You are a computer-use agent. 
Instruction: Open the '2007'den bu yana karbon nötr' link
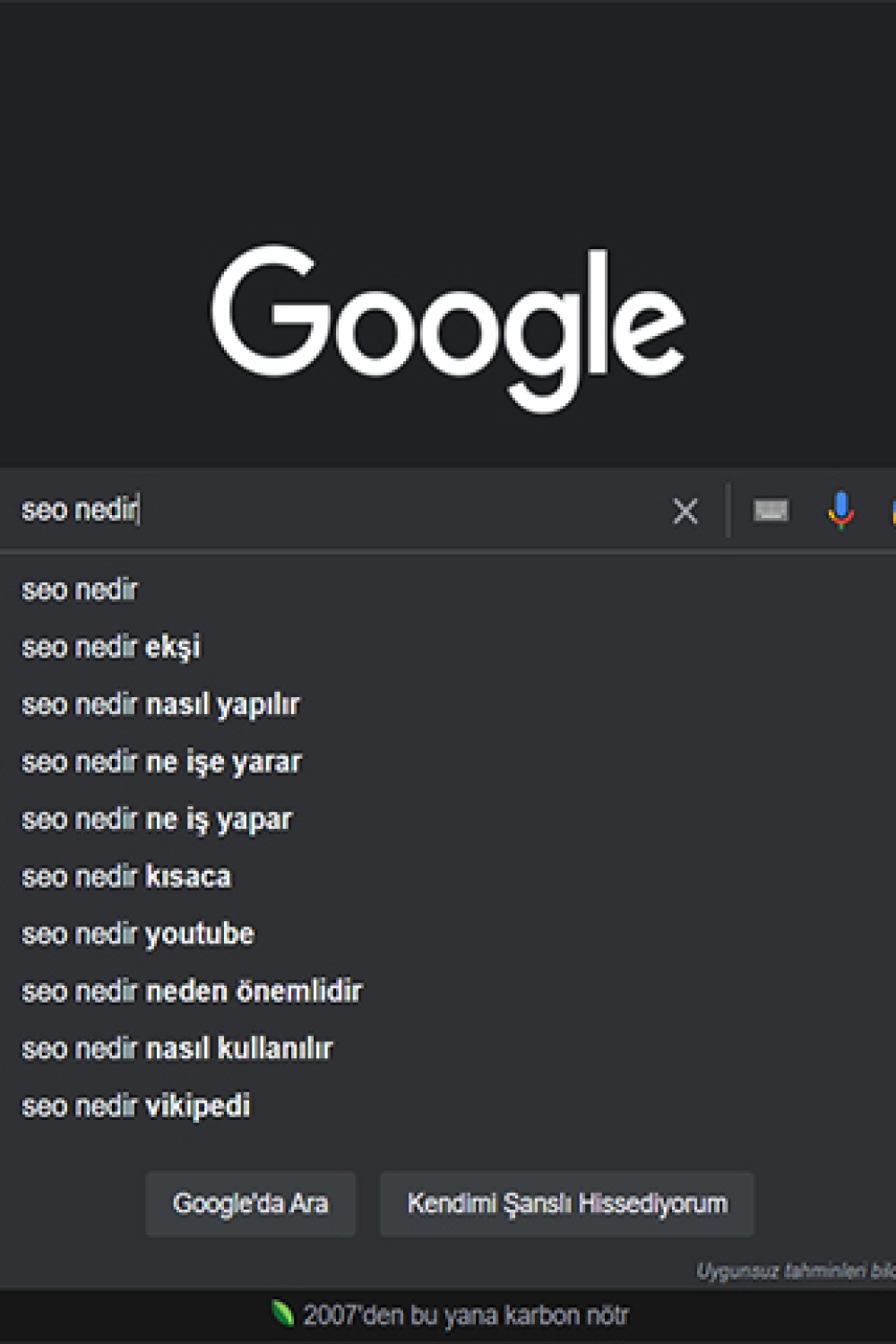[x=466, y=1315]
